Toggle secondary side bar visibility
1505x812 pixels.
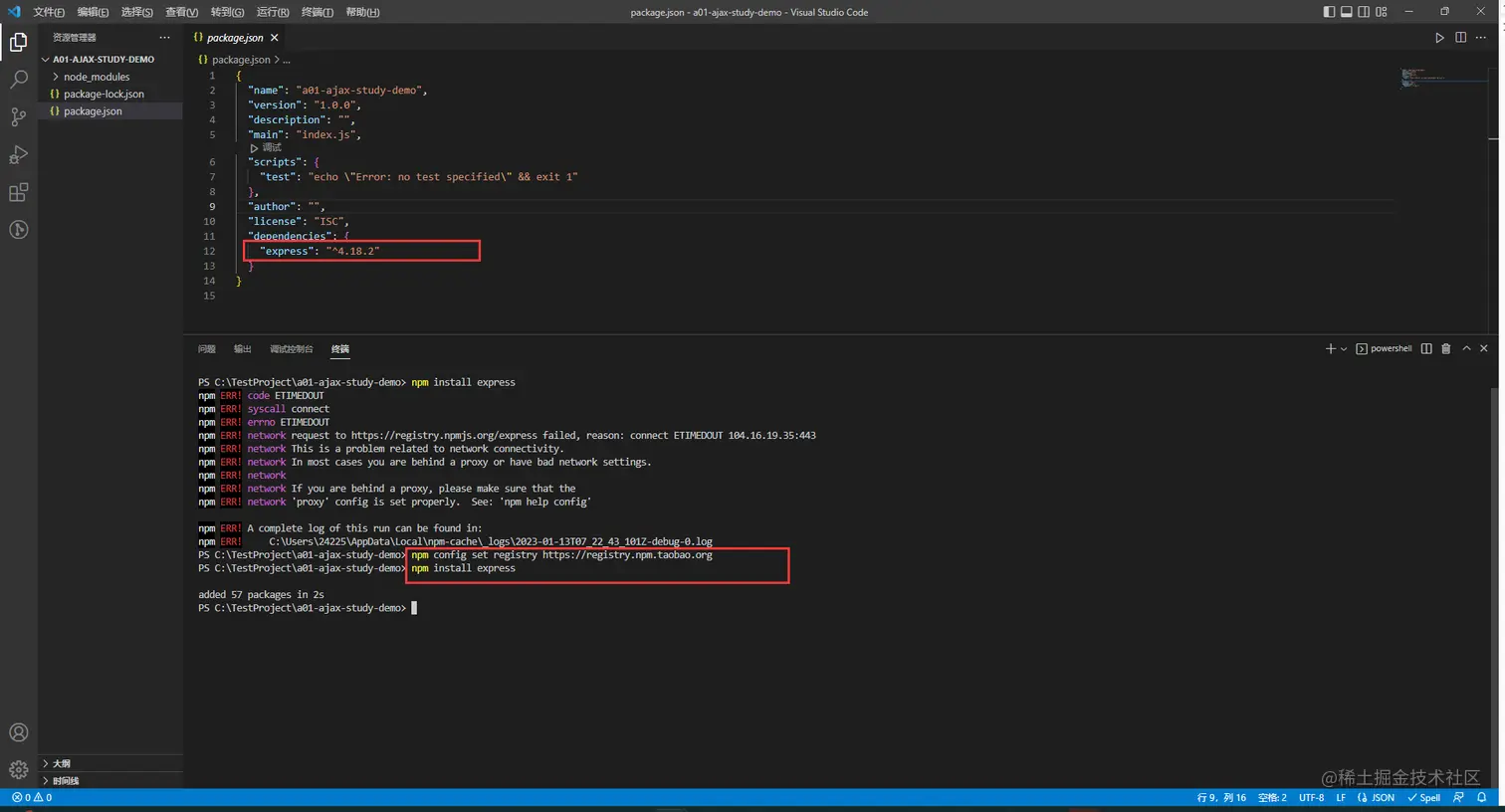tap(1364, 12)
